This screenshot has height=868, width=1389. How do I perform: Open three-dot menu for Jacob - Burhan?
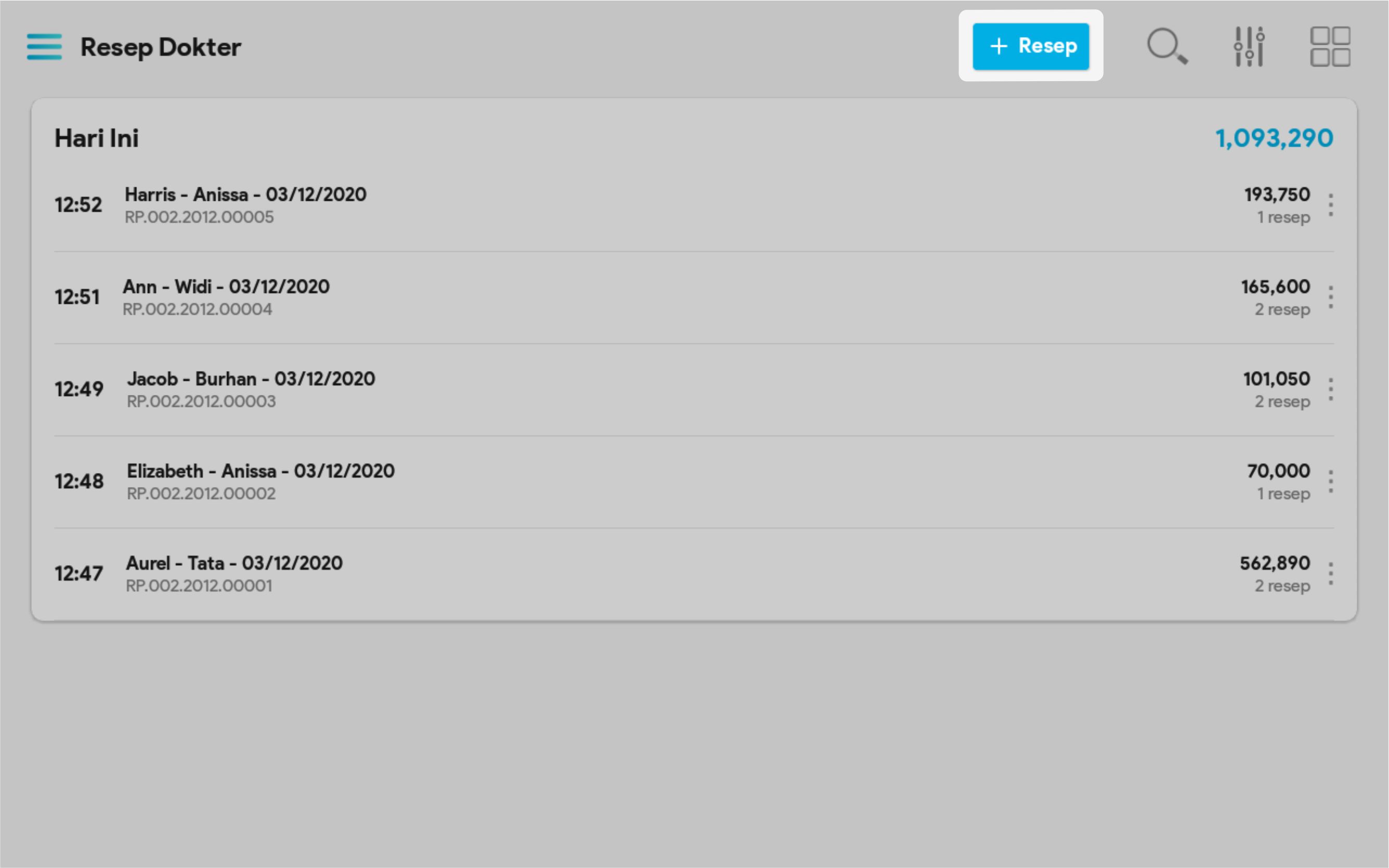point(1331,389)
